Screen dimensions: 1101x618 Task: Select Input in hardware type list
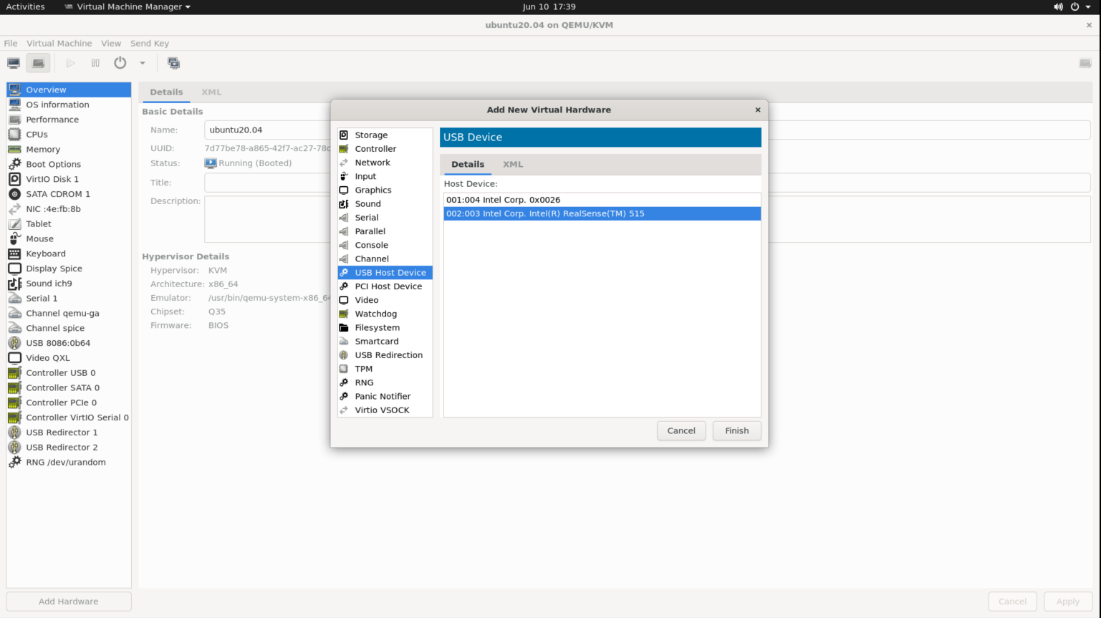pos(385,176)
